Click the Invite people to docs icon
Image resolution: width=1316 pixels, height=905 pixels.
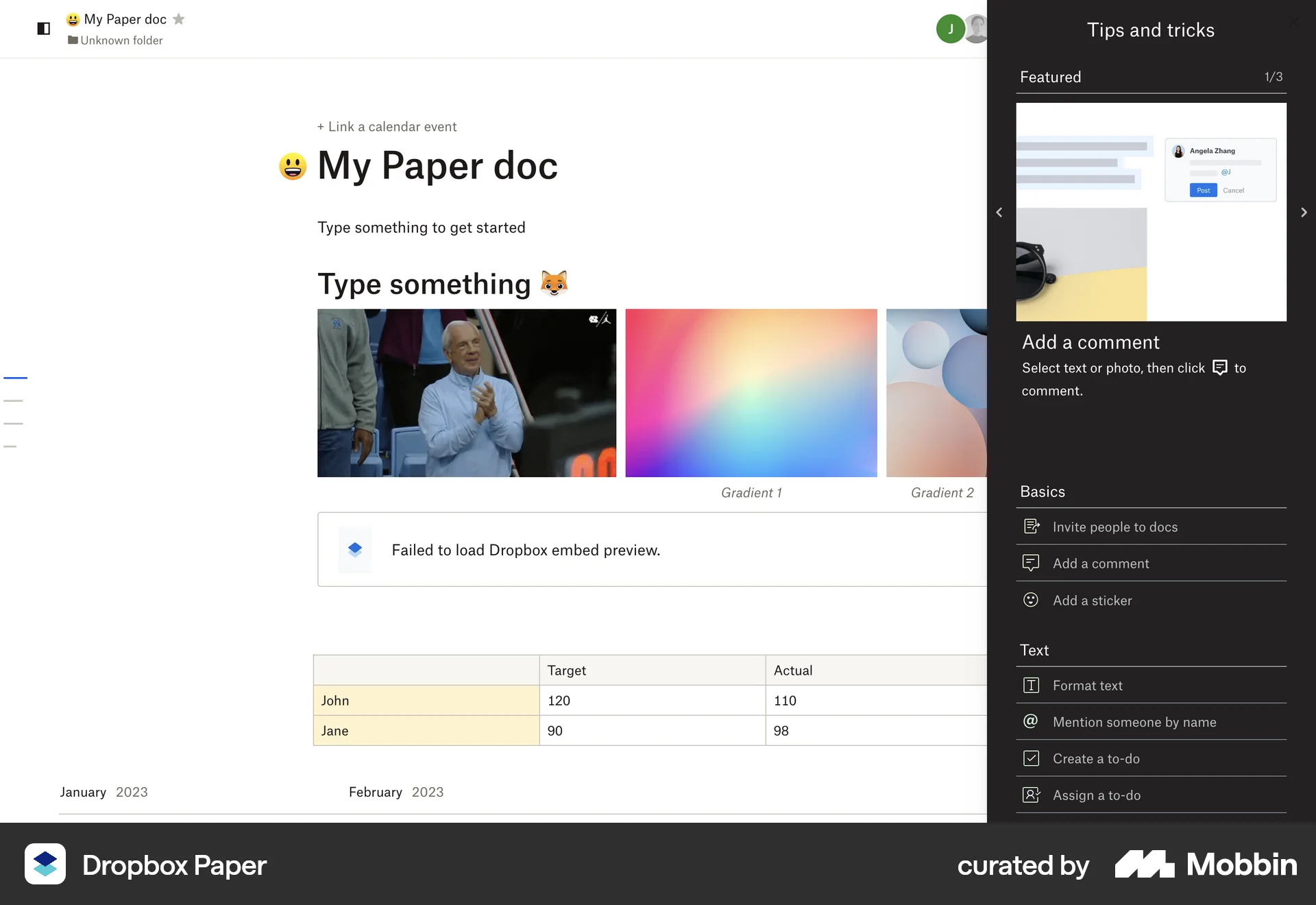[x=1031, y=527]
